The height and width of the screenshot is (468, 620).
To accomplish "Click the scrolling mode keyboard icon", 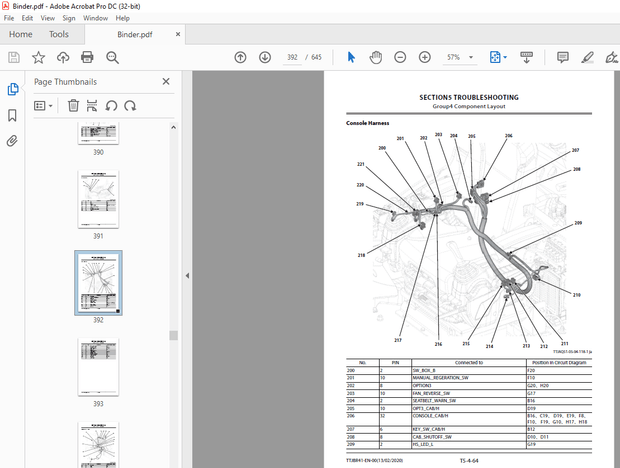I will [x=526, y=57].
